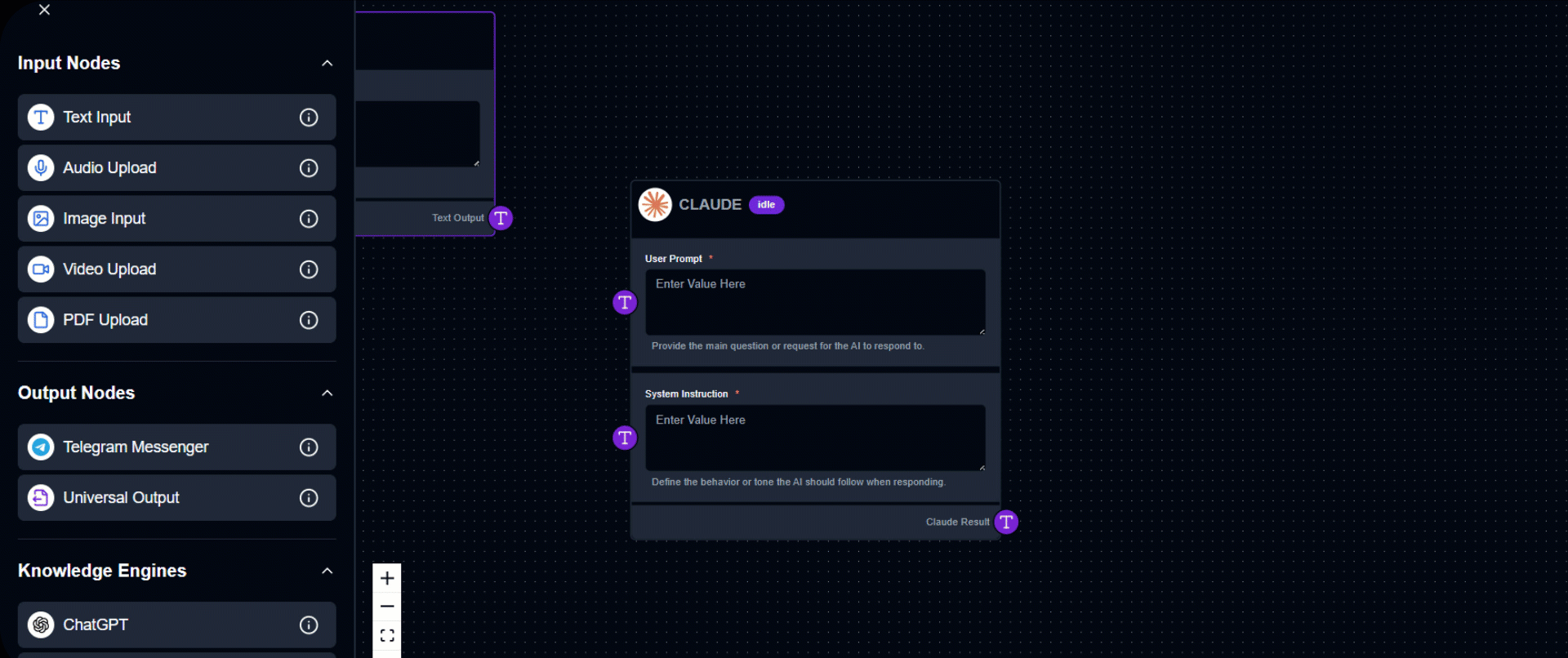The width and height of the screenshot is (1568, 658).
Task: Click the Text Output connector handle
Action: coord(501,218)
